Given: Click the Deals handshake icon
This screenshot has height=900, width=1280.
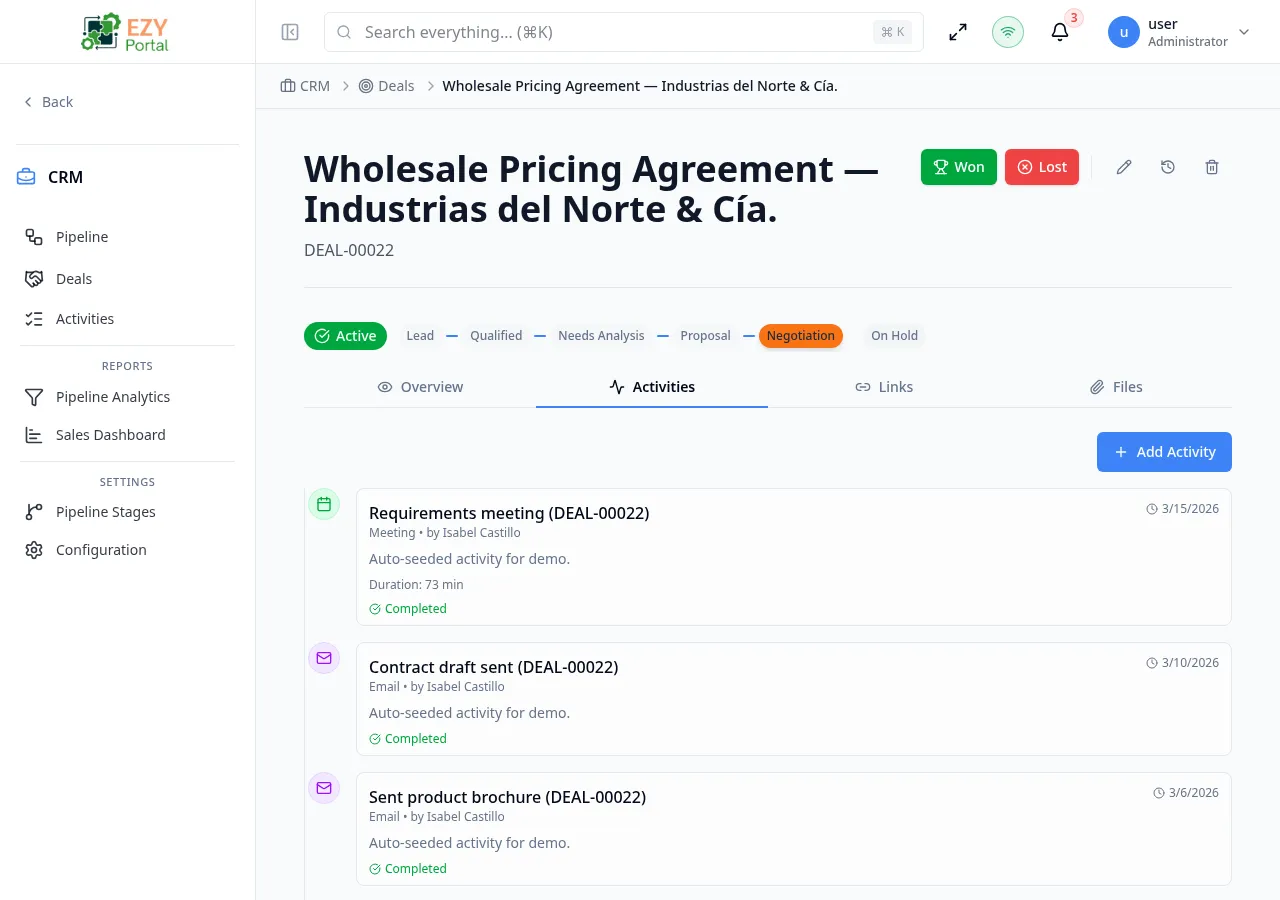Looking at the screenshot, I should coord(34,279).
